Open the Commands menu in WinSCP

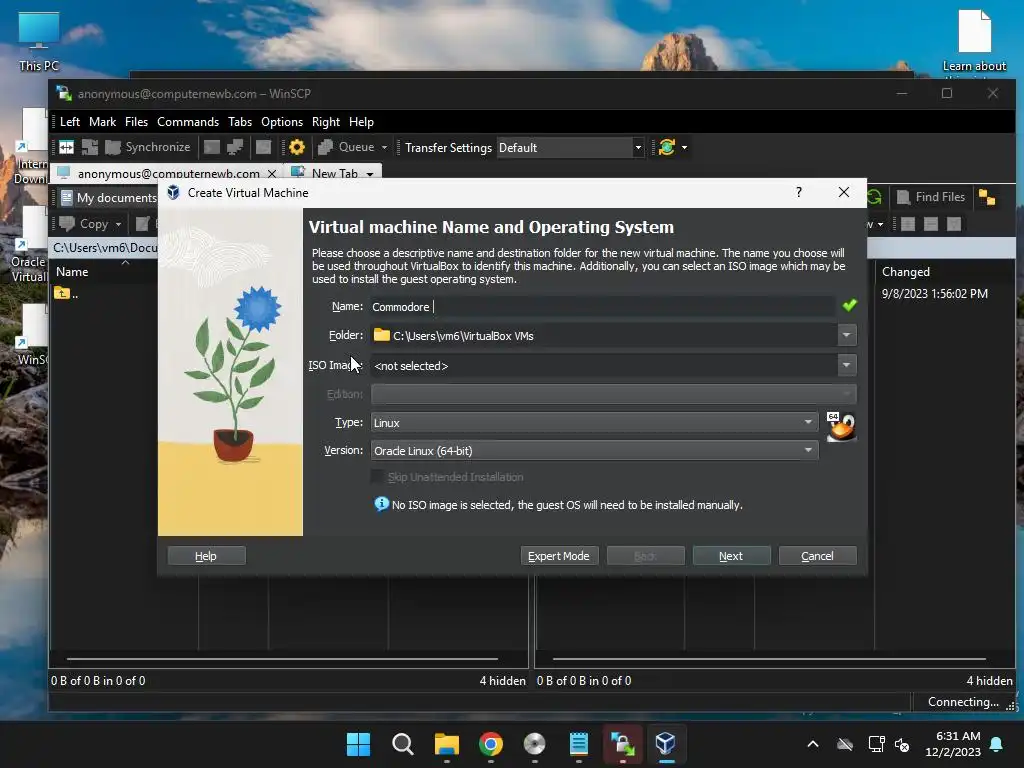(188, 122)
